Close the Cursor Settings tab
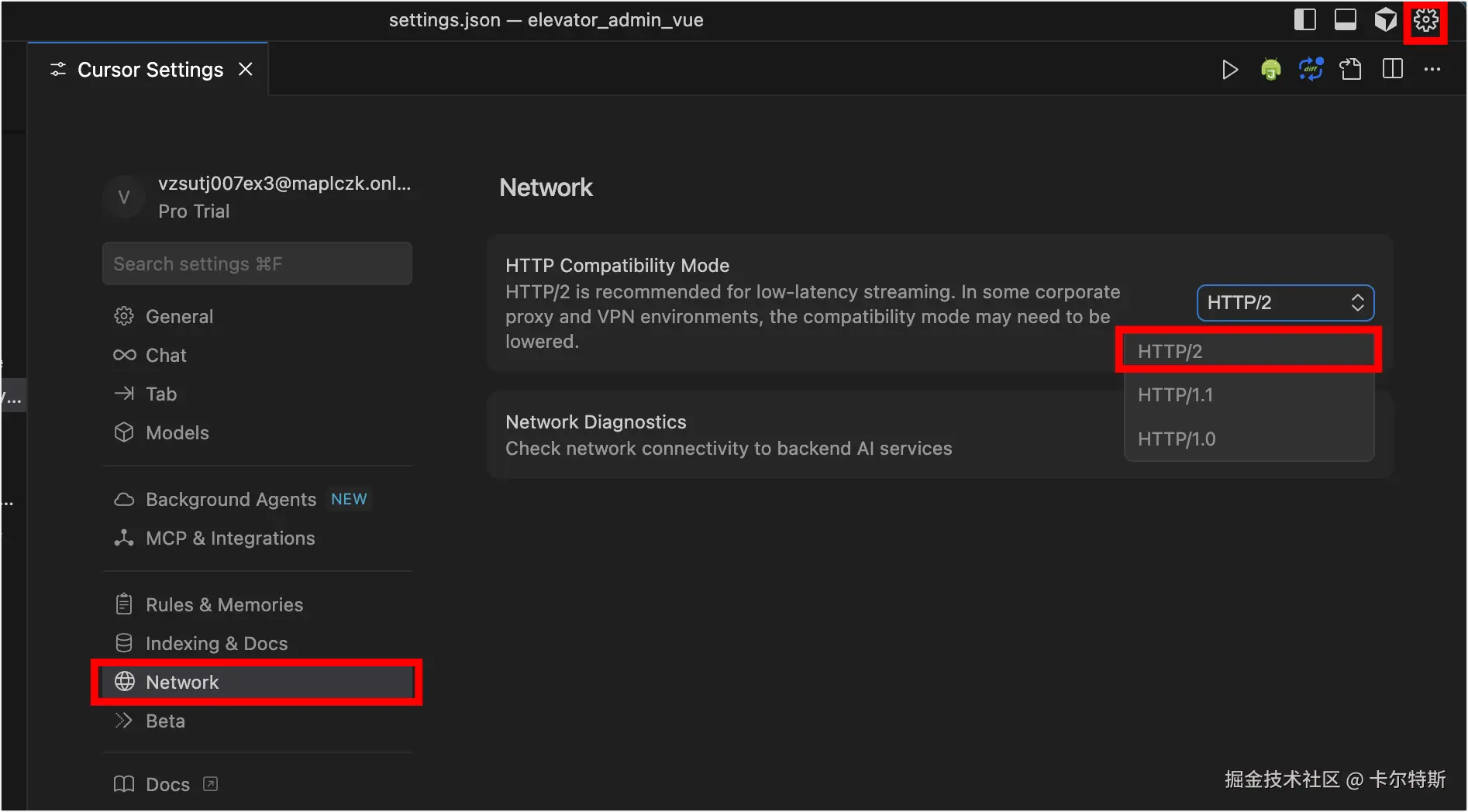Screen dimensions: 1468x812 tap(246, 70)
